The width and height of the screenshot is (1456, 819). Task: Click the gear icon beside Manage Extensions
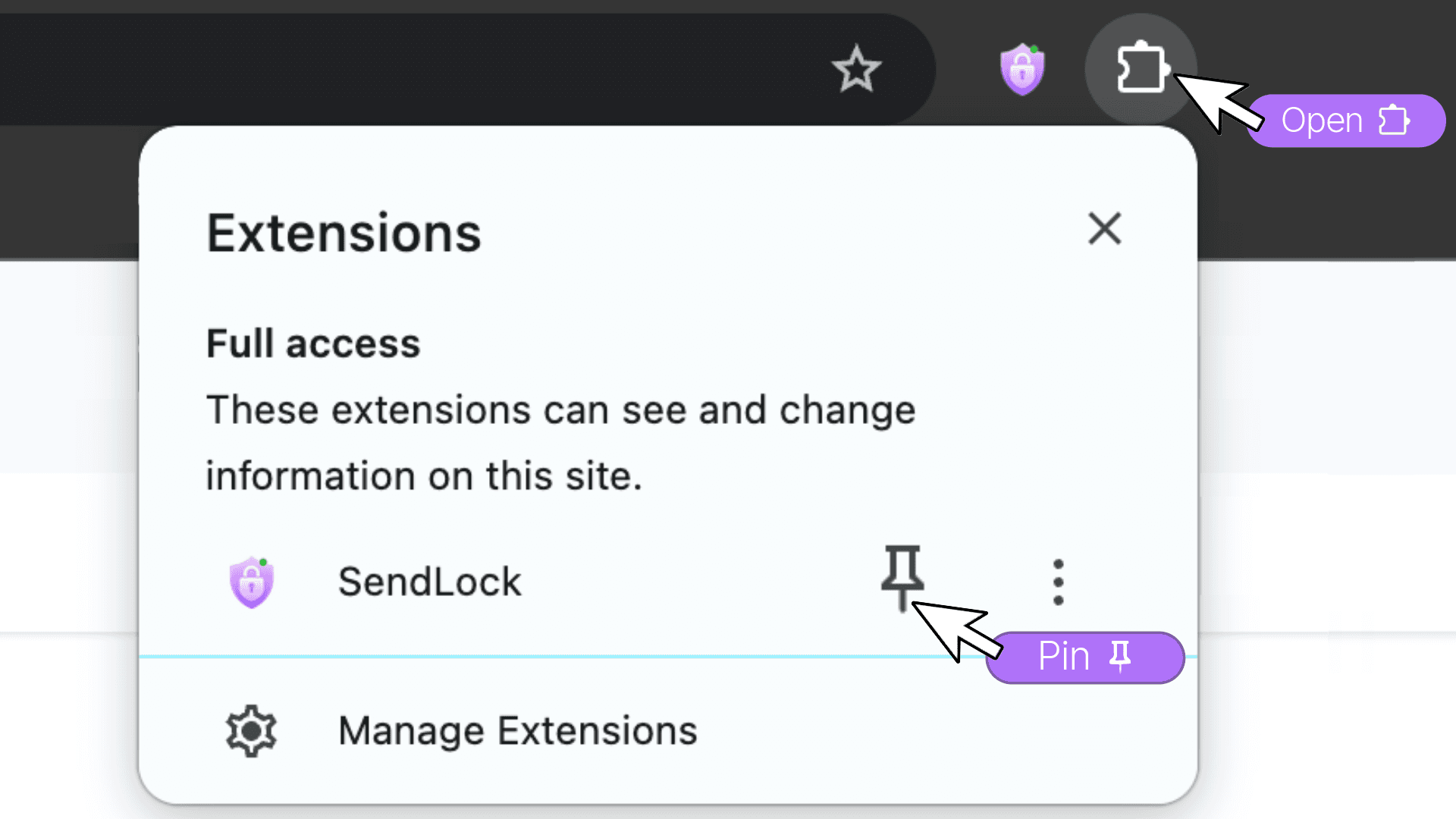pos(251,731)
